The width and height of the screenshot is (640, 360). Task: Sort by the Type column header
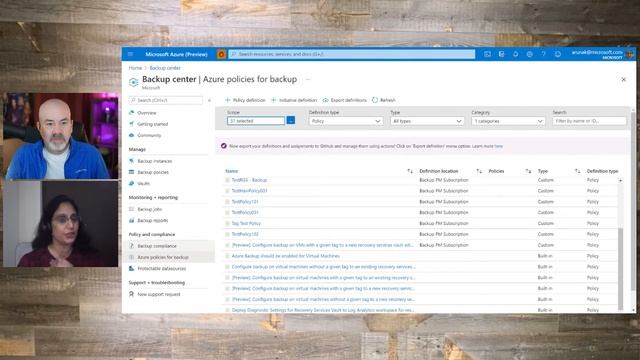(543, 171)
